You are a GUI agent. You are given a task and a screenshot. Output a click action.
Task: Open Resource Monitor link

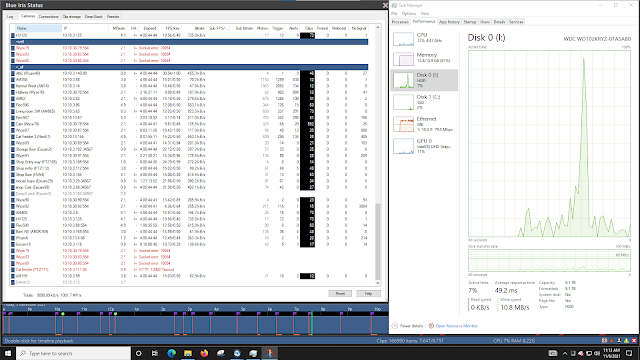click(456, 326)
